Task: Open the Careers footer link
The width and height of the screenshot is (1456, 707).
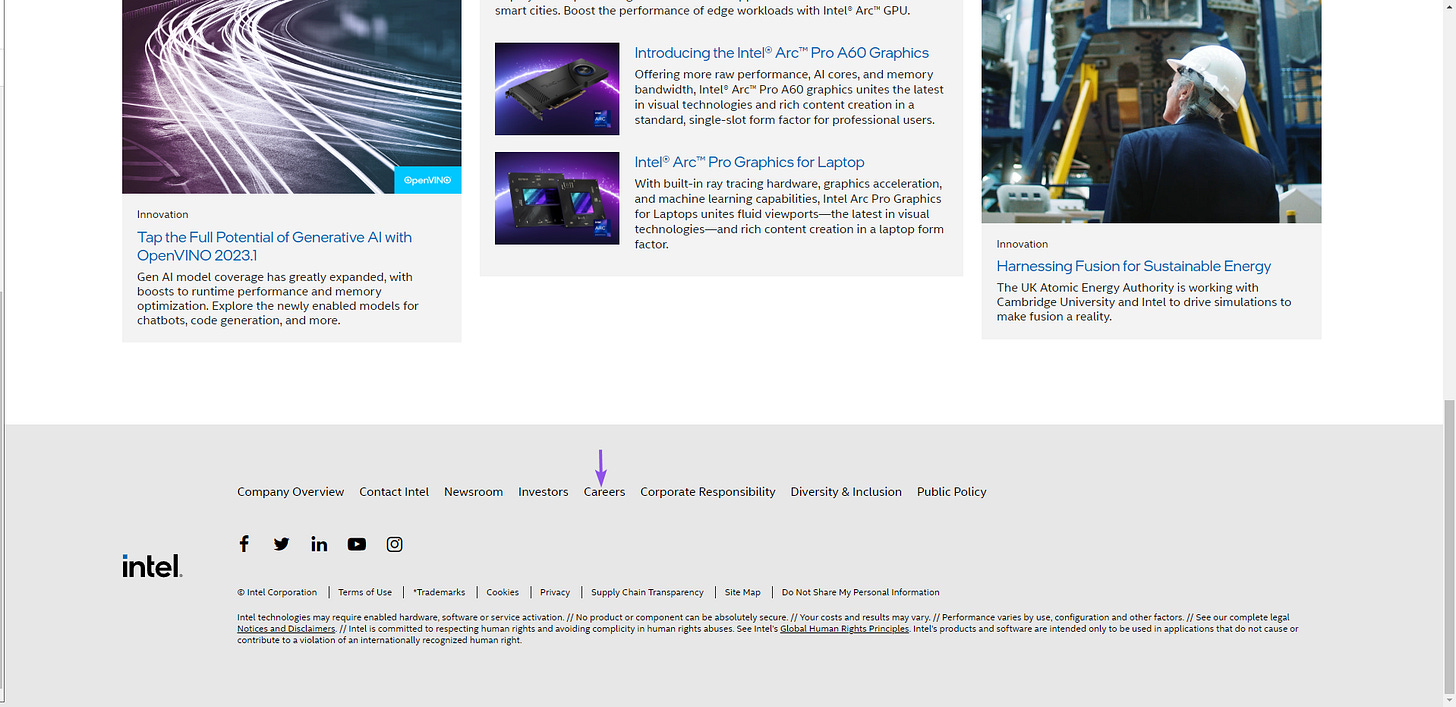Action: coord(604,492)
